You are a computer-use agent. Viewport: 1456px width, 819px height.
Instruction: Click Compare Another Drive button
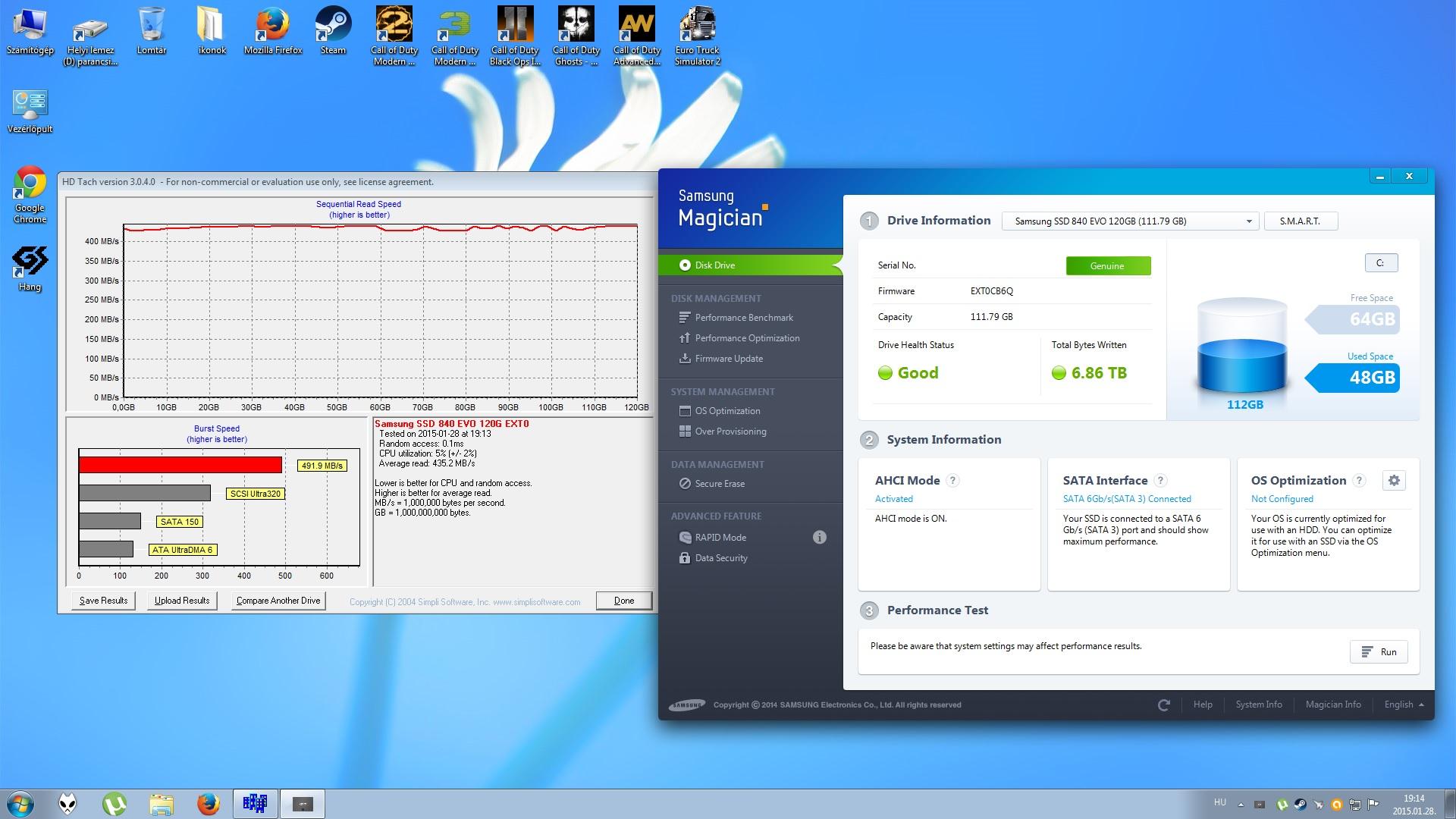[x=278, y=601]
